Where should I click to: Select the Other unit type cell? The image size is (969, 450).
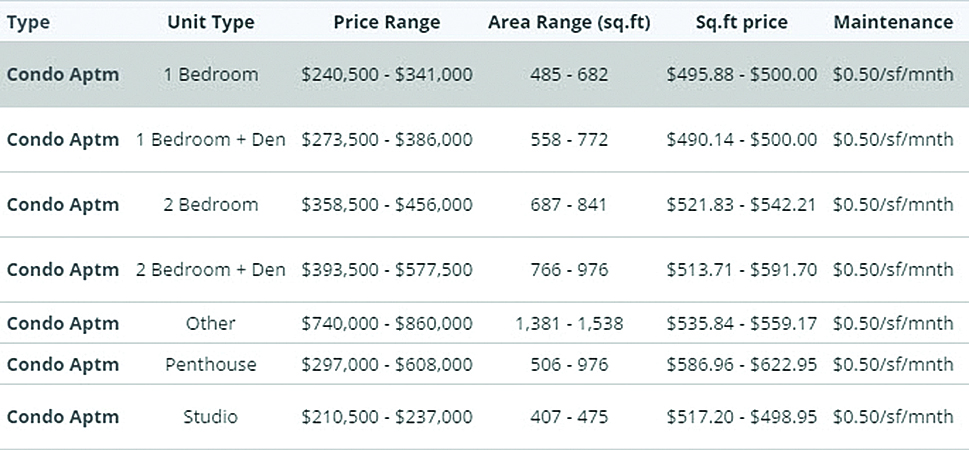pyautogui.click(x=211, y=323)
